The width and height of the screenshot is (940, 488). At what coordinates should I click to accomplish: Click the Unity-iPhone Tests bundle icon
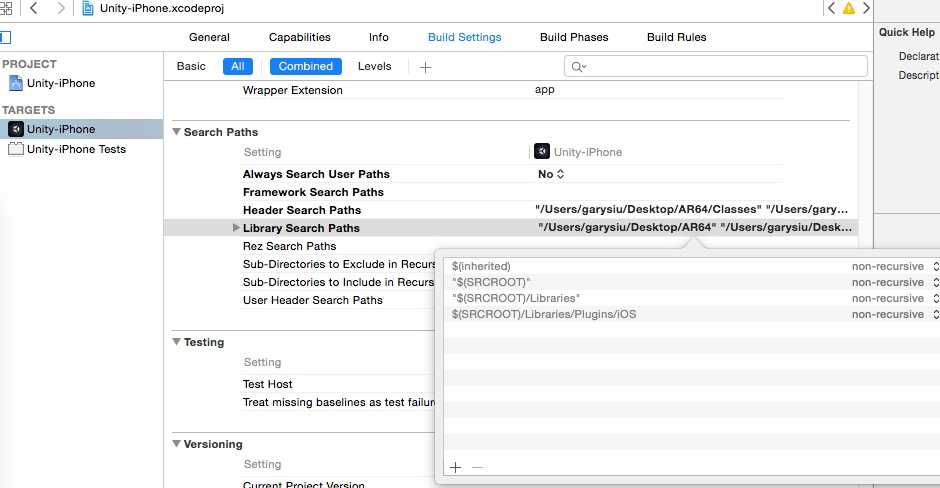[16, 149]
